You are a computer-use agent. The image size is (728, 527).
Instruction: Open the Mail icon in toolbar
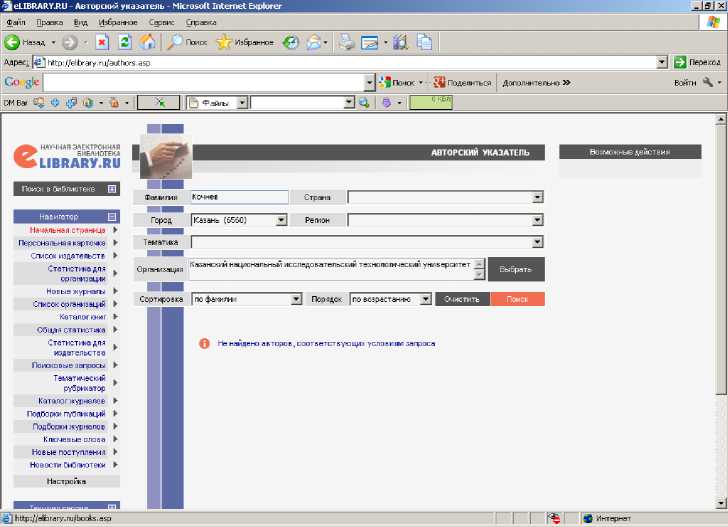(x=314, y=42)
